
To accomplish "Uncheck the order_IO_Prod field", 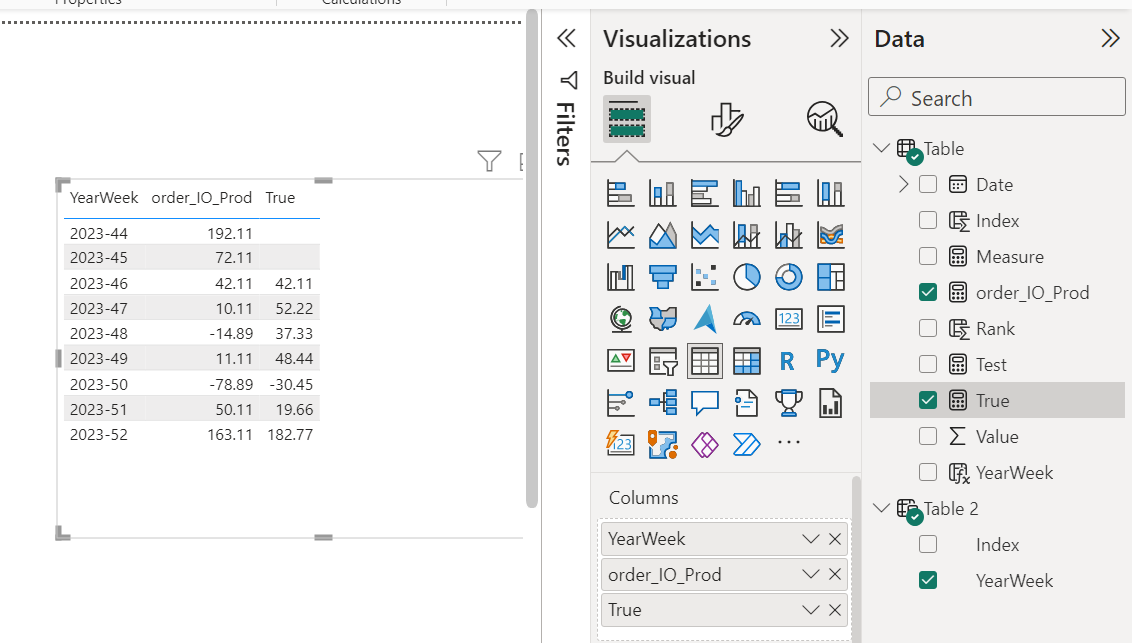I will point(928,292).
